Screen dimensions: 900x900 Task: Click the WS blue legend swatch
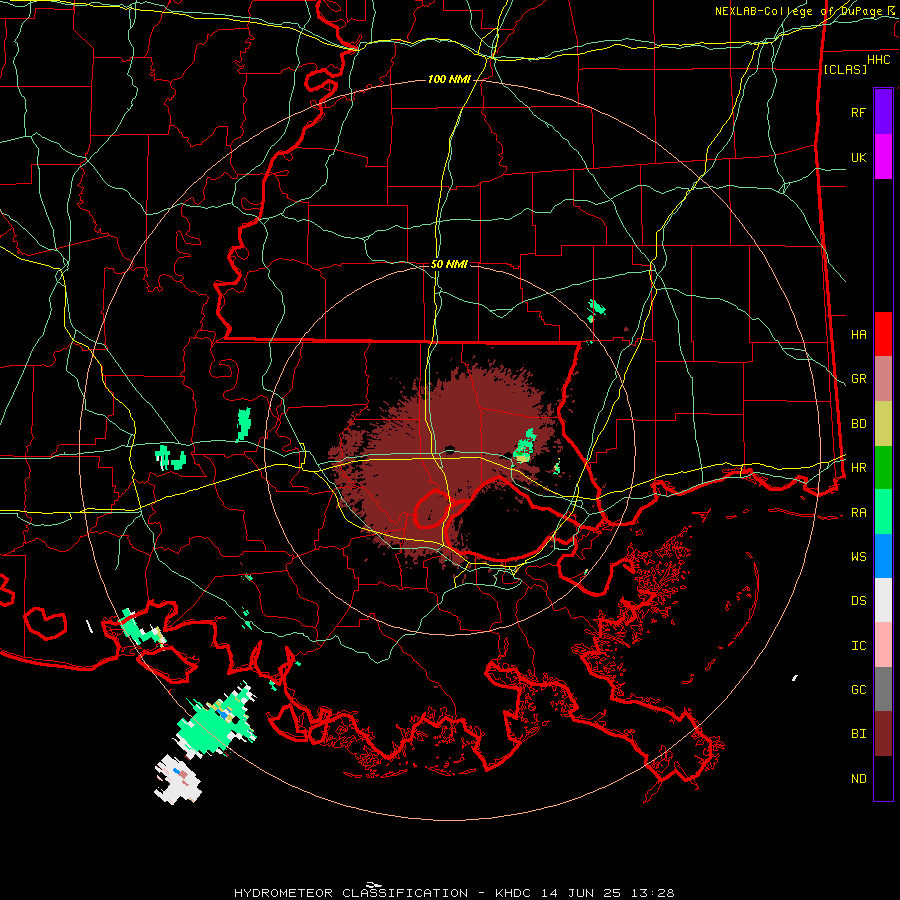[x=883, y=556]
